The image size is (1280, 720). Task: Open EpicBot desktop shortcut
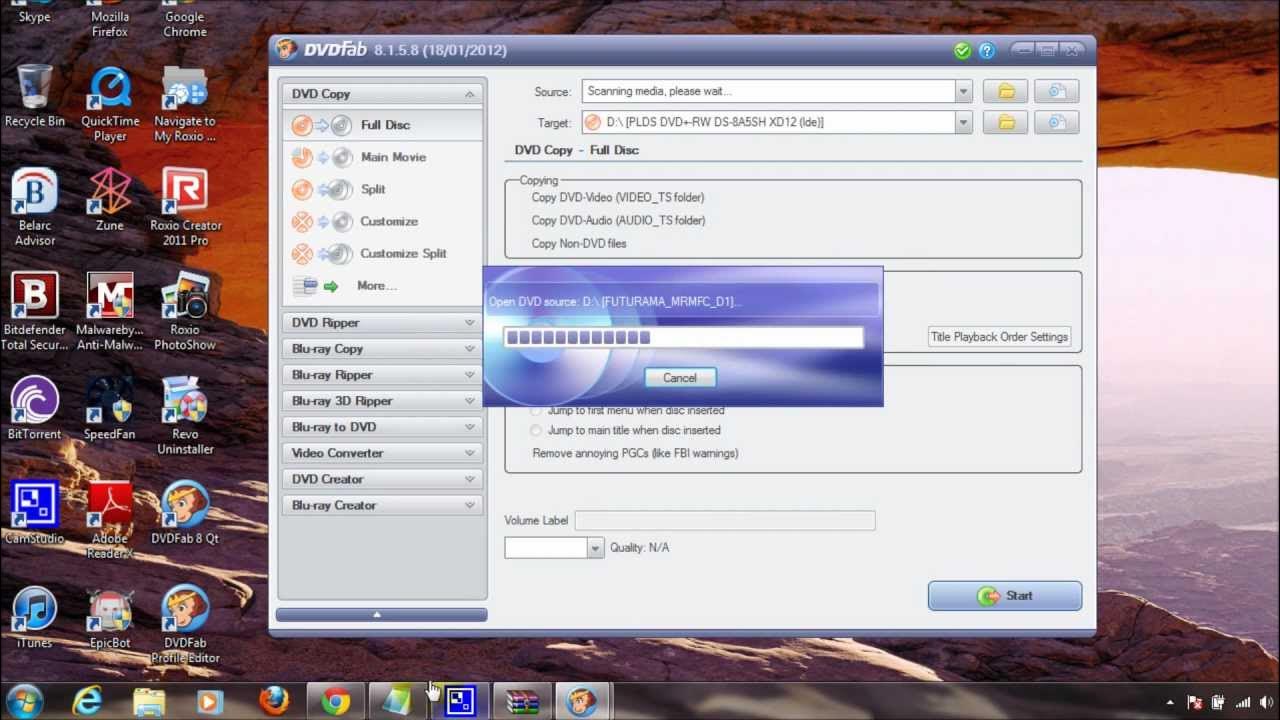point(110,618)
